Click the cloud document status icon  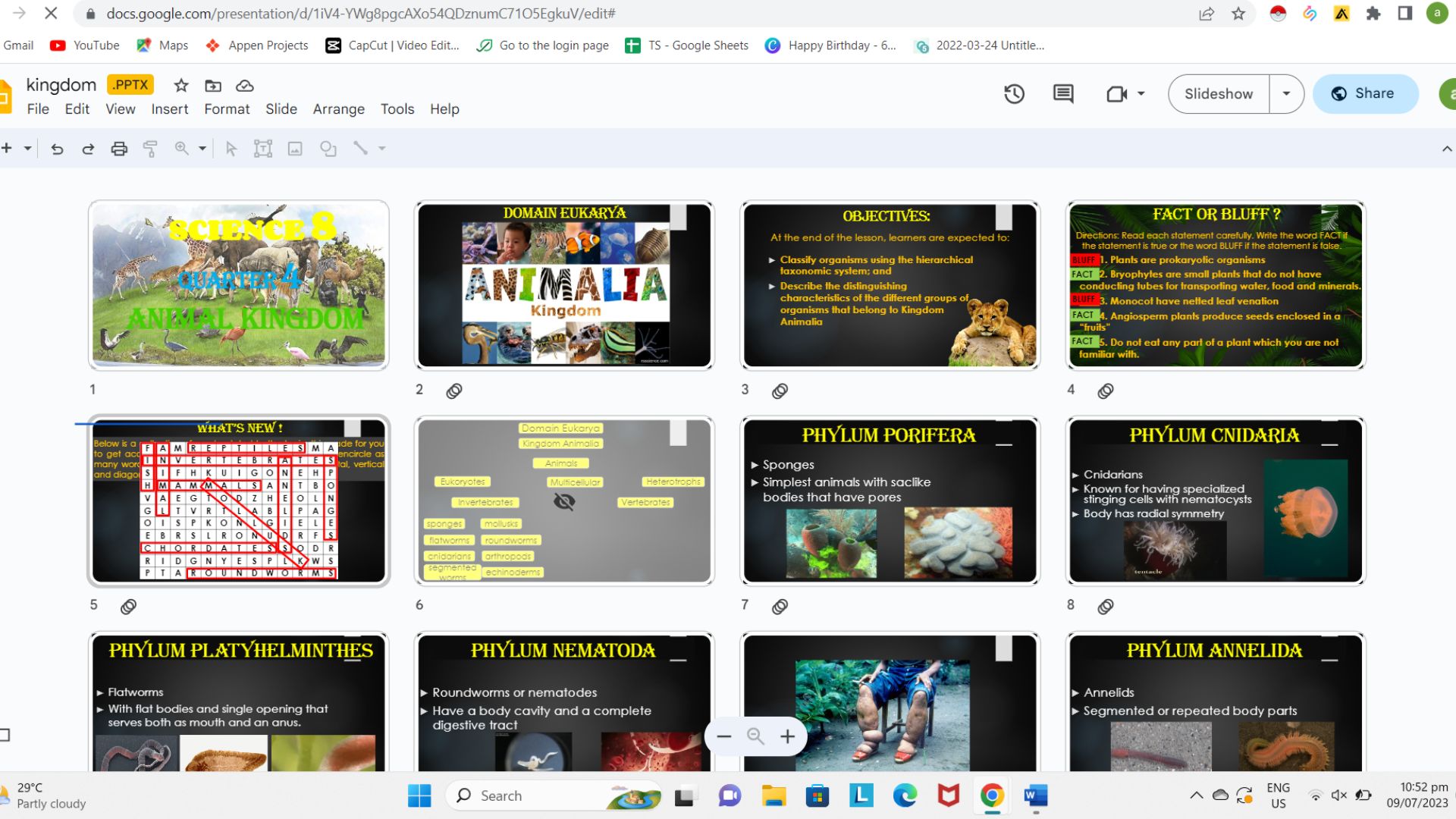click(244, 86)
